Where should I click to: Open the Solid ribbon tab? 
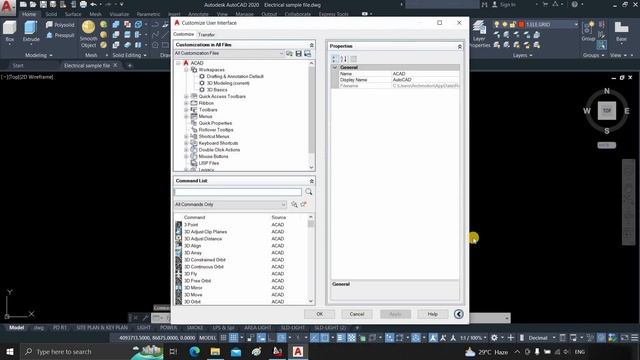[51, 14]
